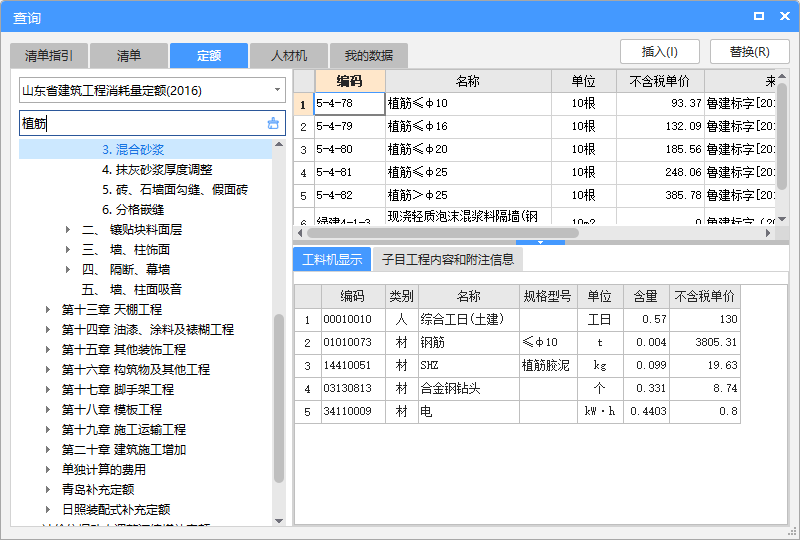Expand 日照装配式补充定额 arrow
The height and width of the screenshot is (540, 800).
pyautogui.click(x=48, y=509)
